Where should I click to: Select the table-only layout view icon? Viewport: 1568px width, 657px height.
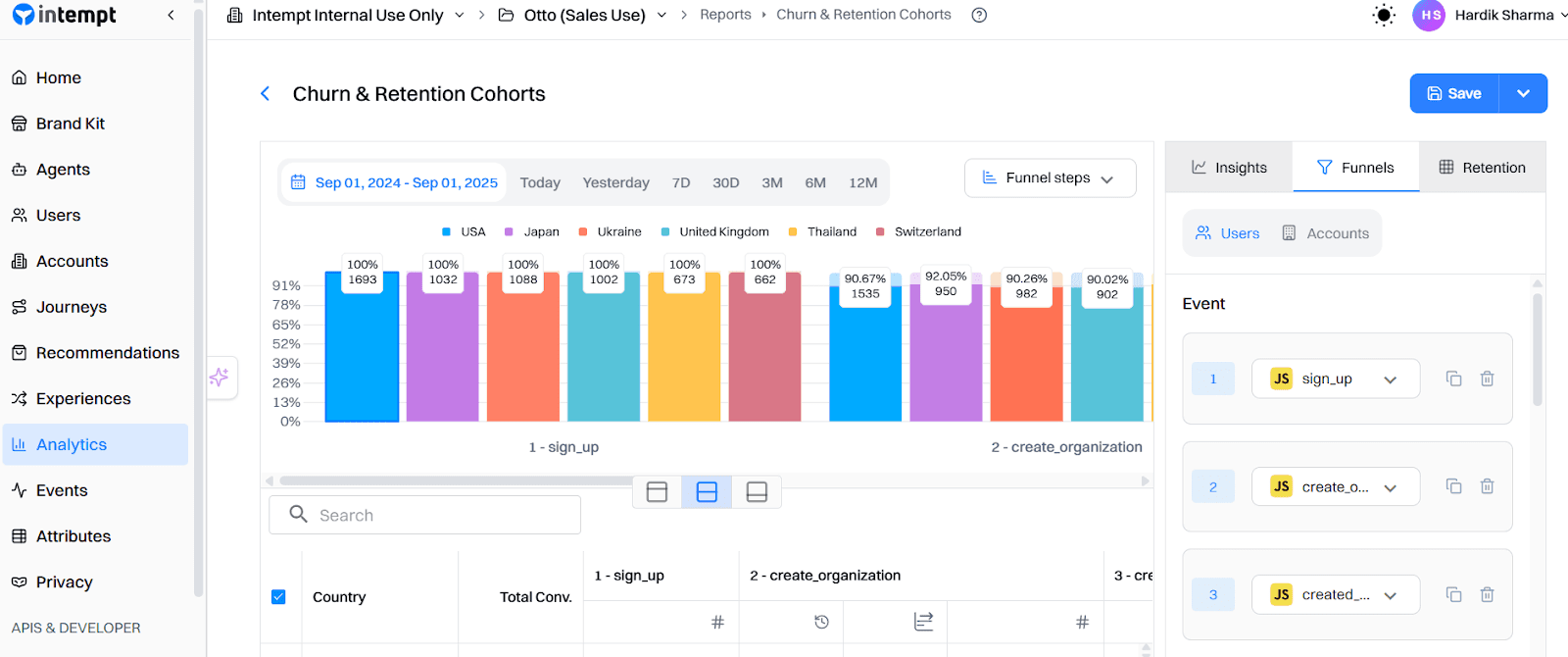[x=757, y=491]
